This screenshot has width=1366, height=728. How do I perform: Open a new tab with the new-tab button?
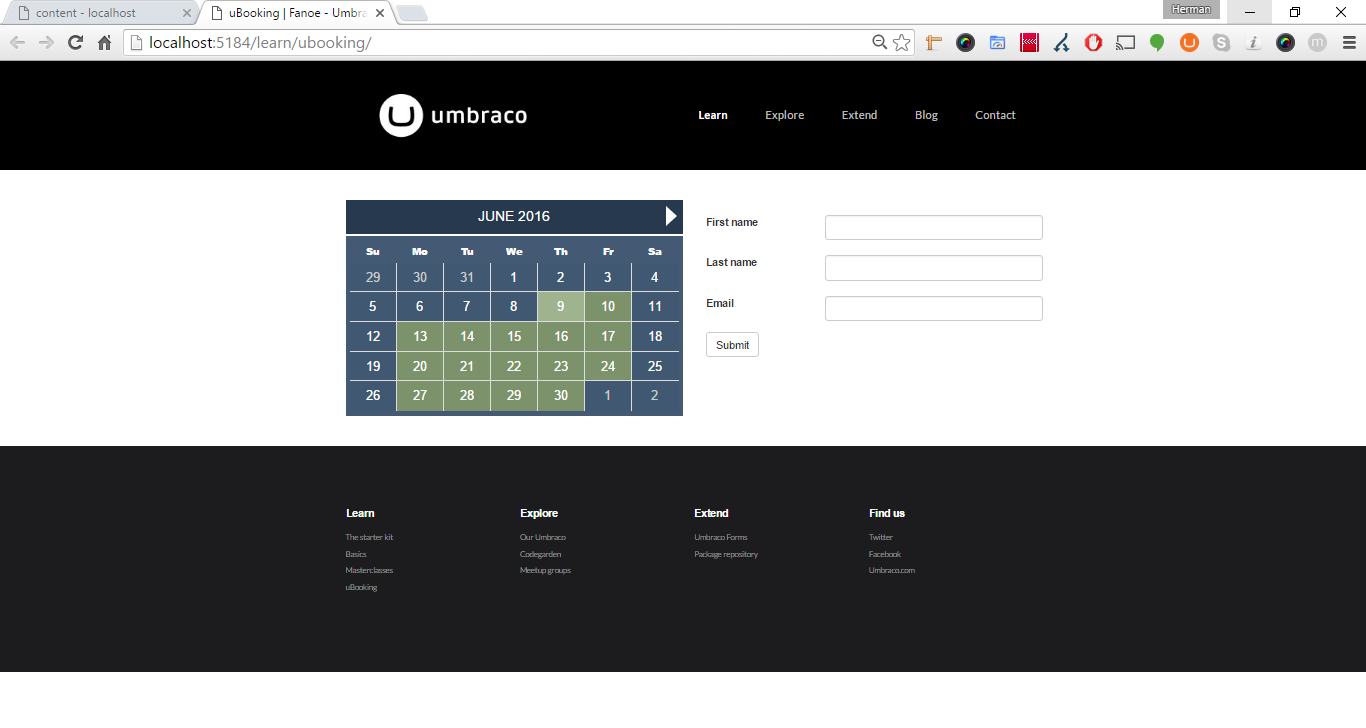[412, 13]
